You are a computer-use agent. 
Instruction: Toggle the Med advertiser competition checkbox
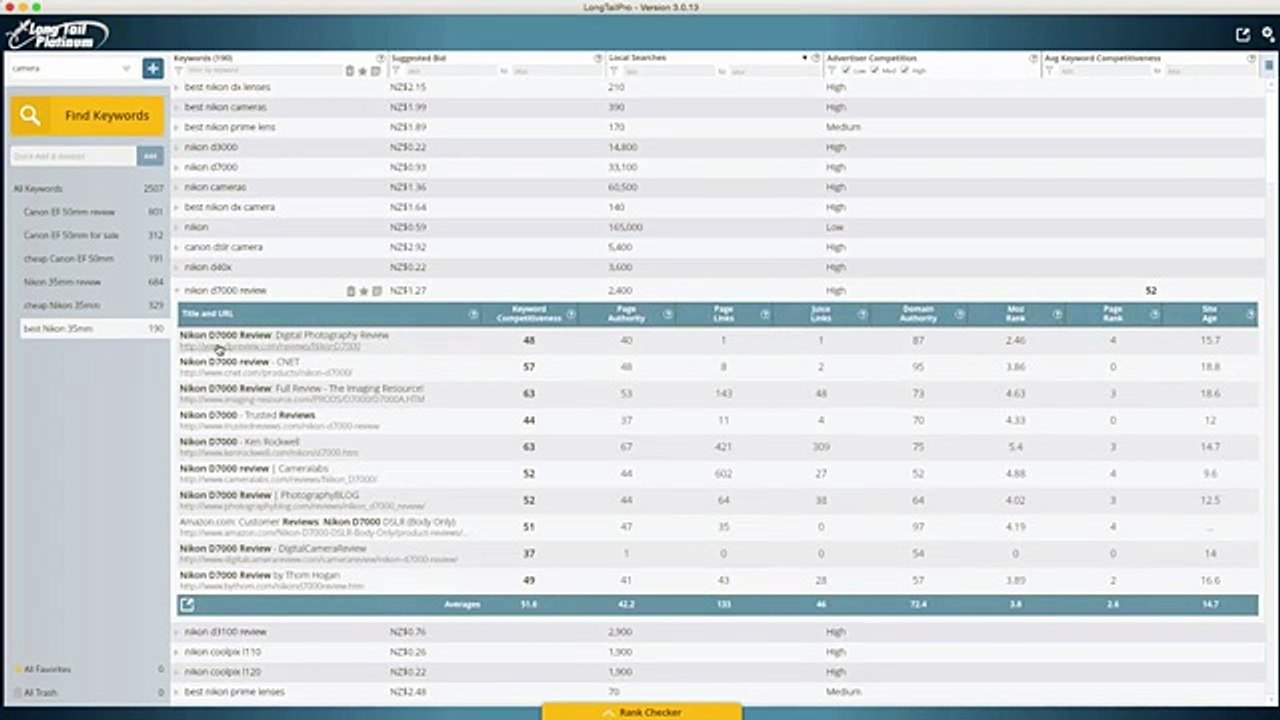[876, 71]
